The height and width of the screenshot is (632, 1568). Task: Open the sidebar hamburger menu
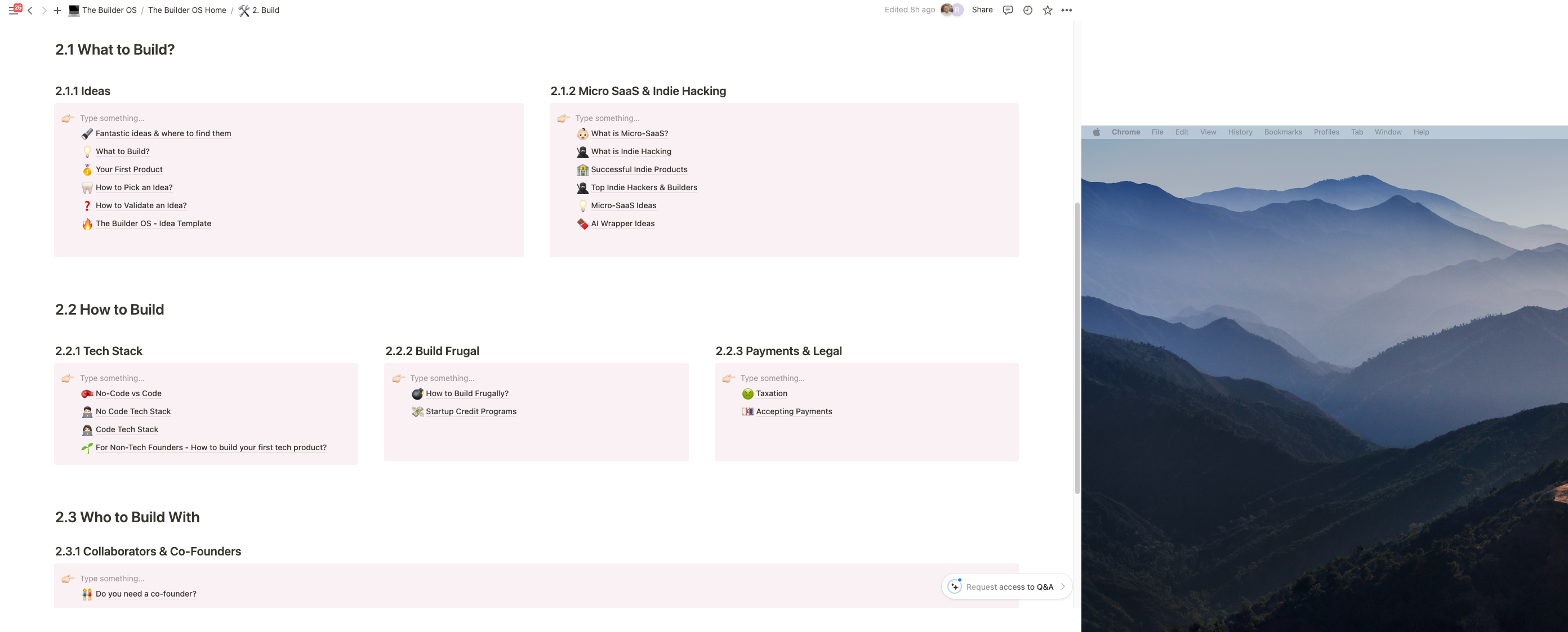[x=13, y=10]
